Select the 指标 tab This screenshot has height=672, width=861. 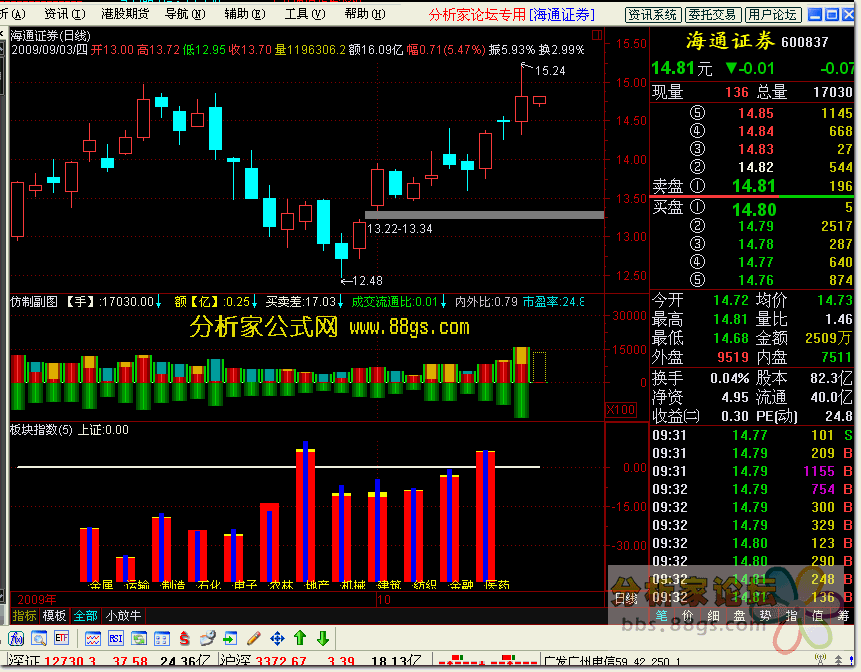[24, 615]
